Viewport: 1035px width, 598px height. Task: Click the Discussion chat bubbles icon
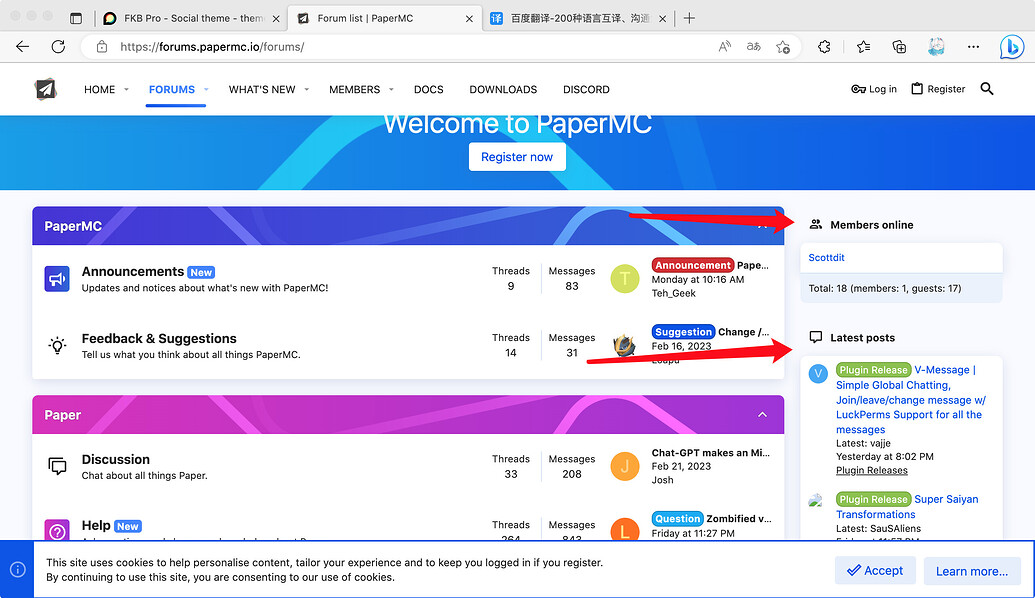tap(57, 466)
